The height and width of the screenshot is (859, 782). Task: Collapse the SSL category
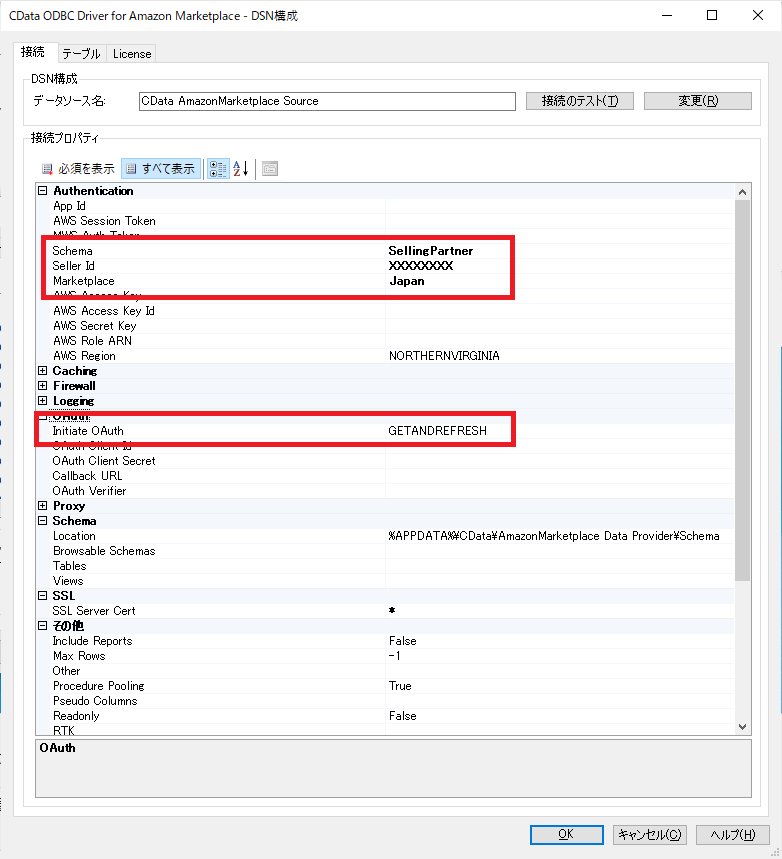(x=42, y=595)
